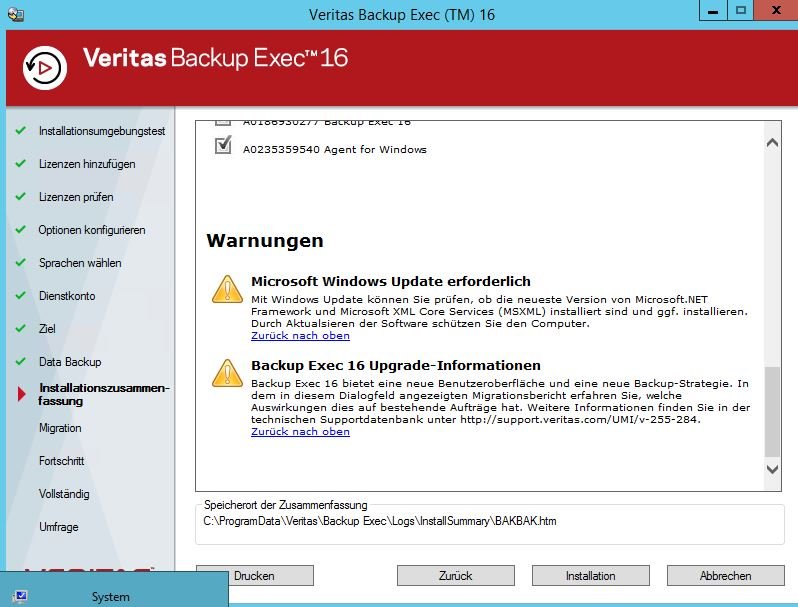Click the installer icon in the title bar

click(16, 14)
